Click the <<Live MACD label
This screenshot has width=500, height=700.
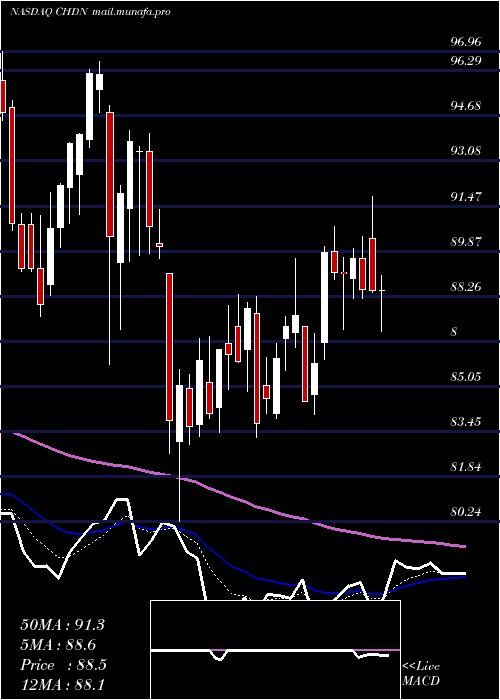pos(421,674)
